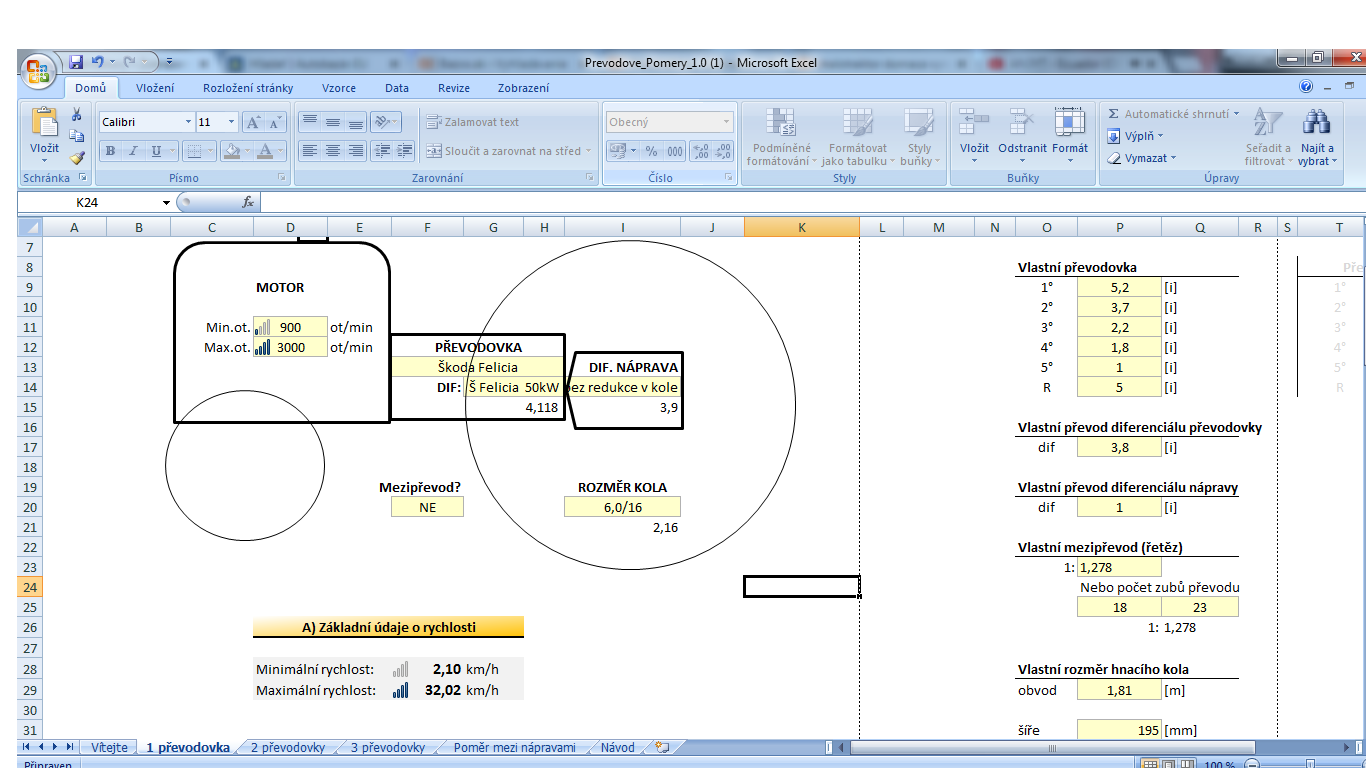Viewport: 1366px width, 768px height.
Task: Open the Insert Function (fx) dialog
Action: point(249,202)
